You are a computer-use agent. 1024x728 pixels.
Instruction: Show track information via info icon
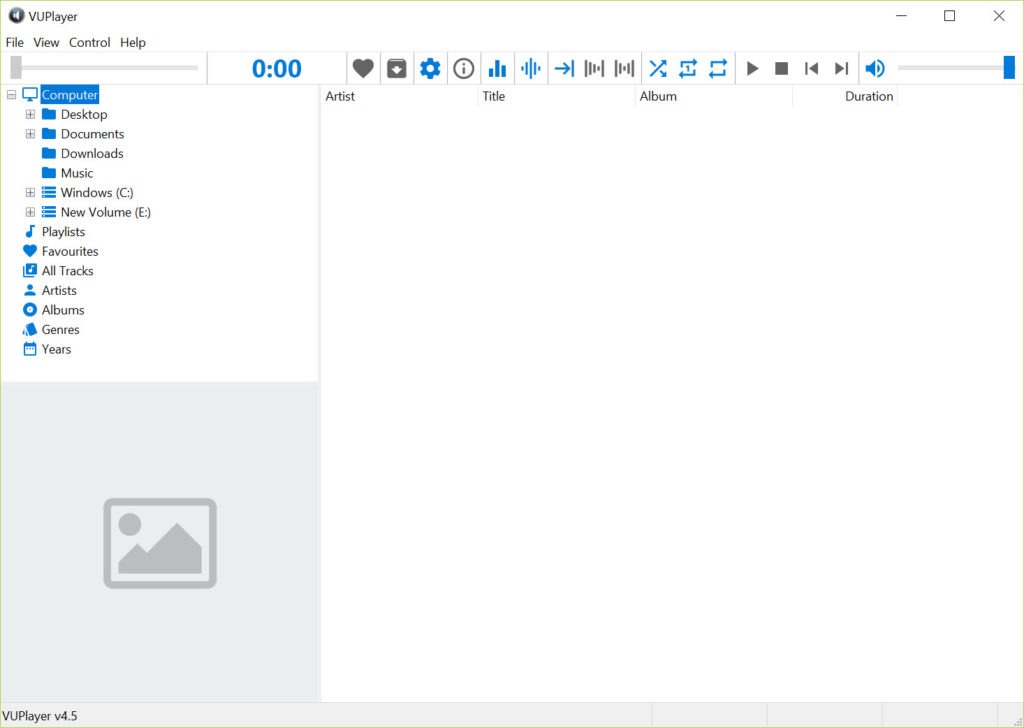click(x=463, y=68)
